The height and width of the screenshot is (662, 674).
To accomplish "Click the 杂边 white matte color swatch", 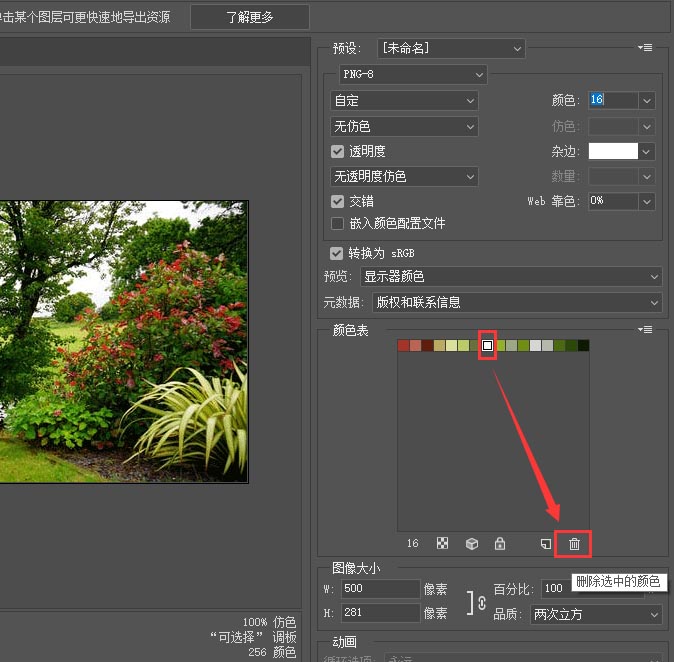I will coord(613,151).
